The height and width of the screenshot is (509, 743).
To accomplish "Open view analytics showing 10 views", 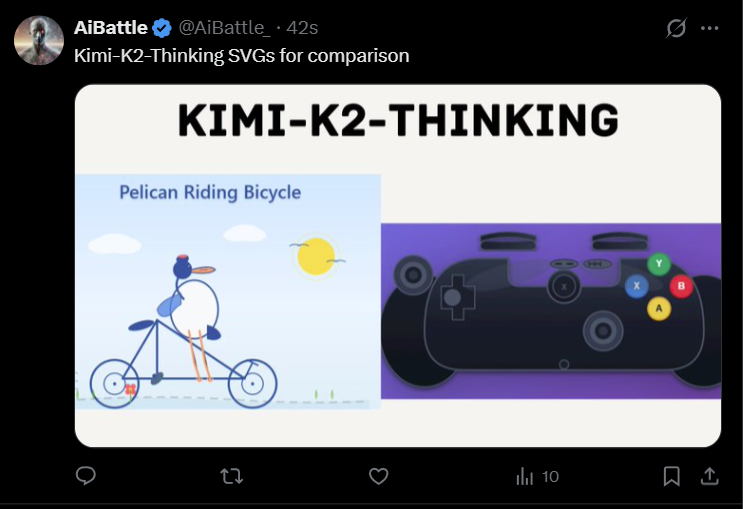I will (537, 477).
